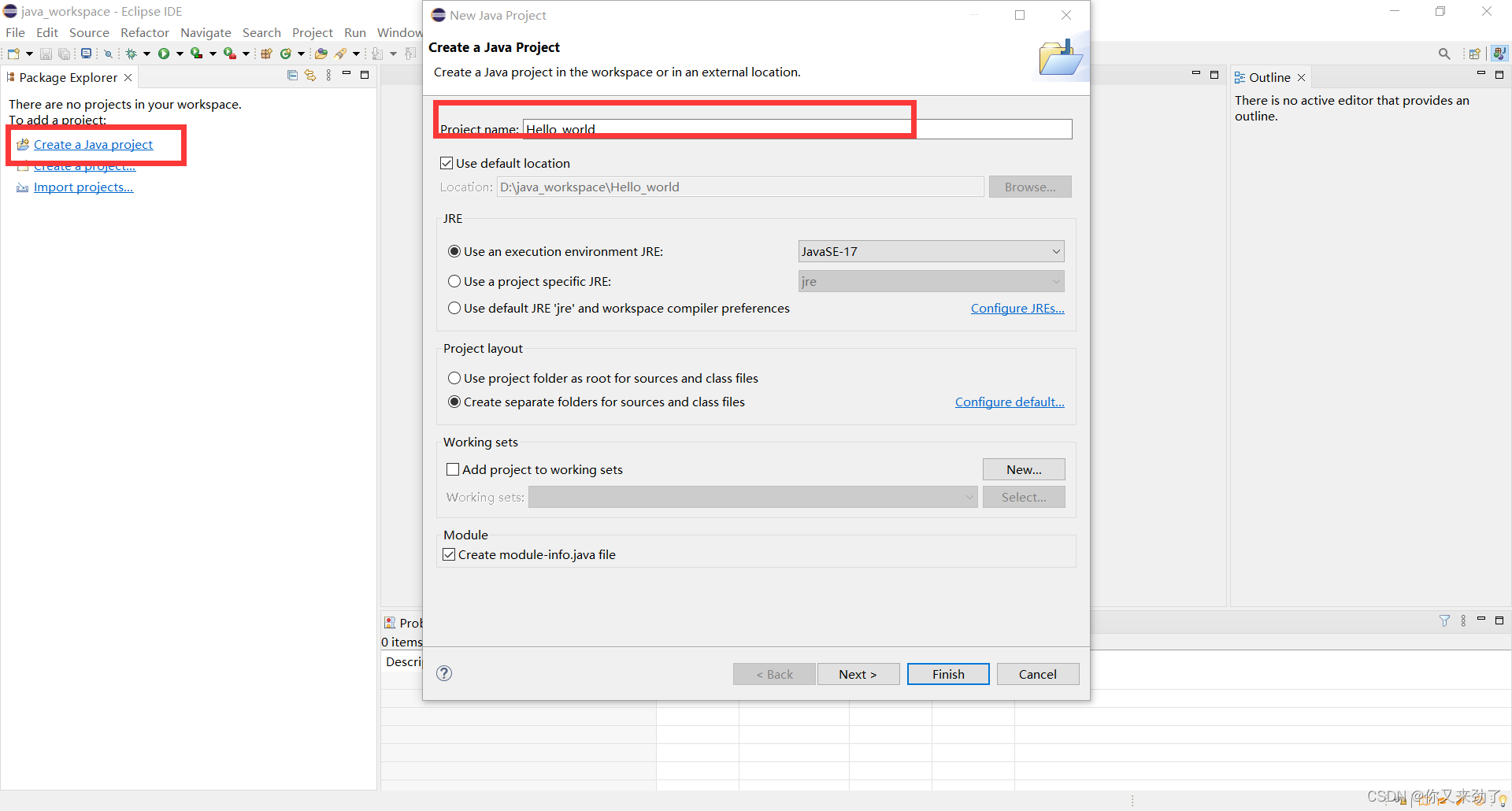Viewport: 1512px width, 811px height.
Task: Close the Package Explorer tab
Action: pyautogui.click(x=128, y=77)
